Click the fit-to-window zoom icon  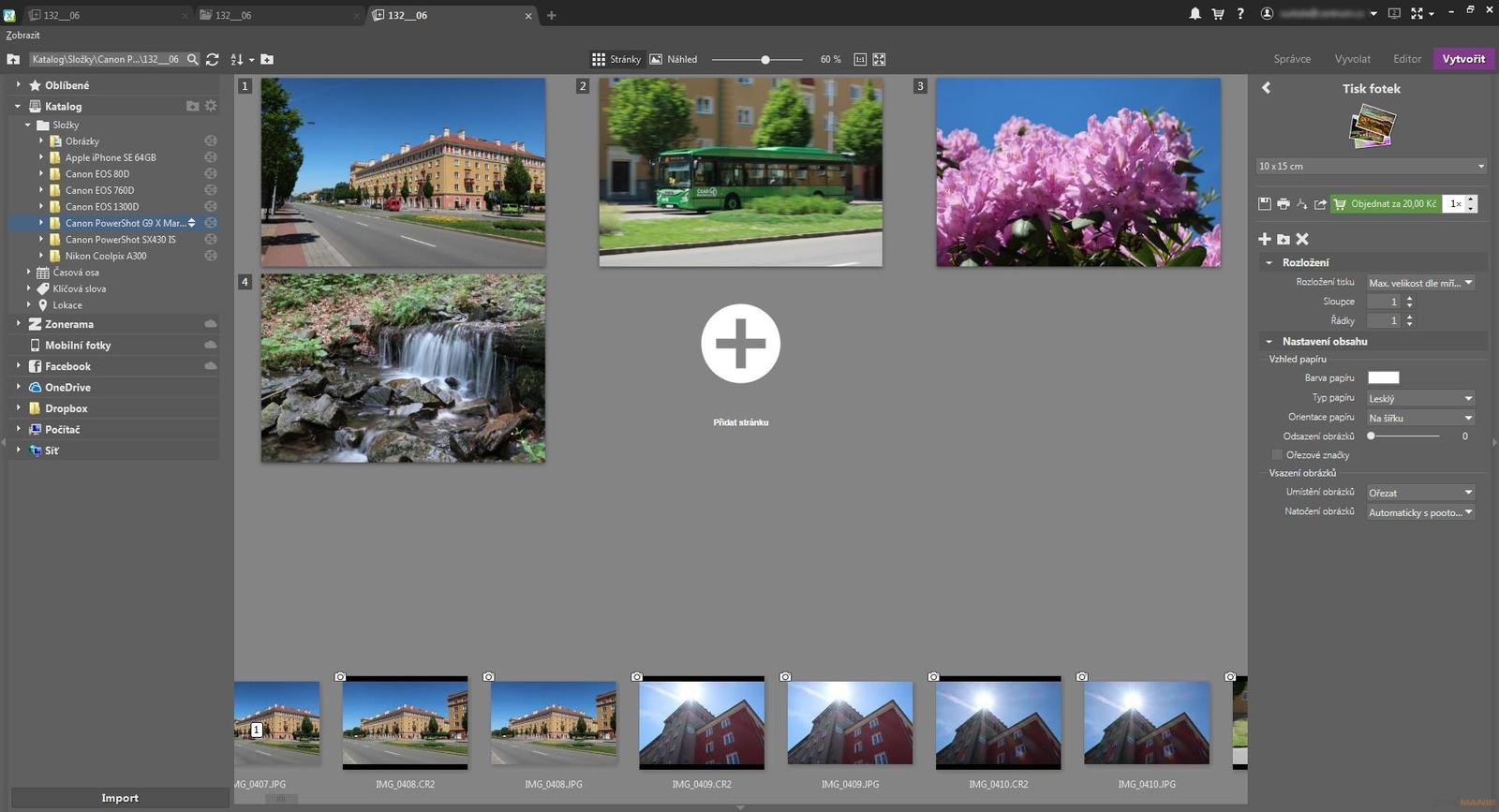(x=879, y=59)
